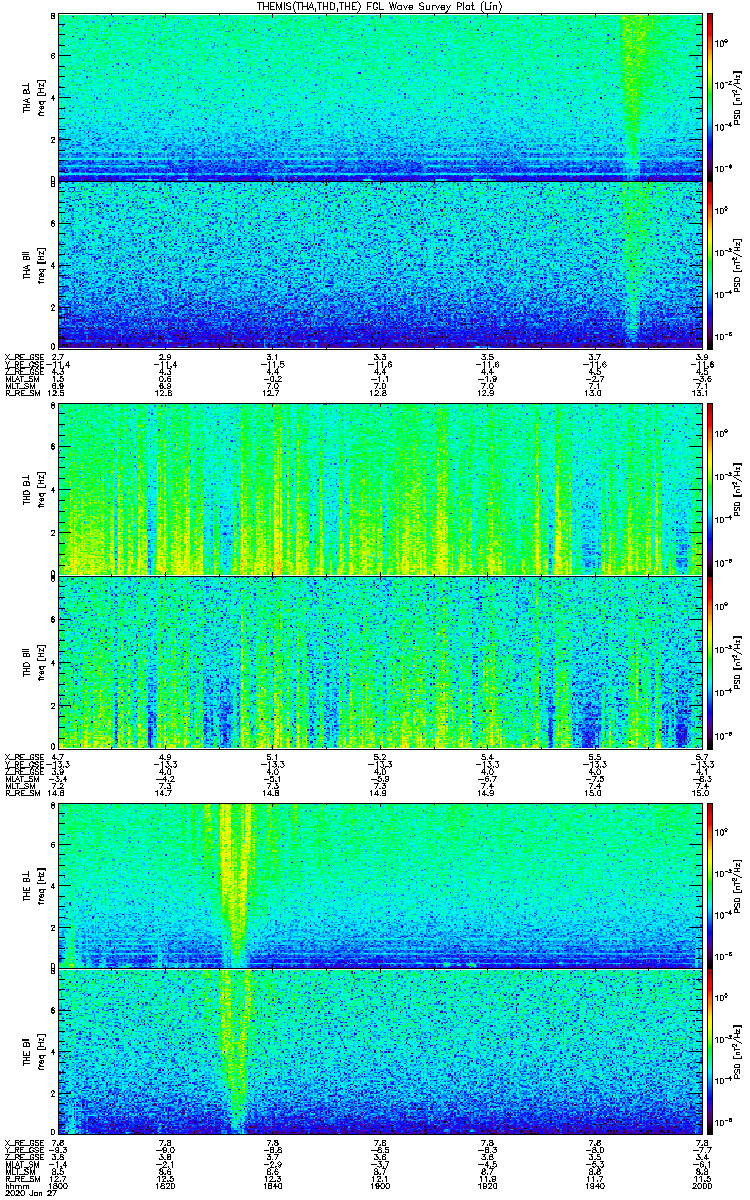Select the THE B⊥ spectrogram panel
The image size is (750, 1200).
point(379,885)
